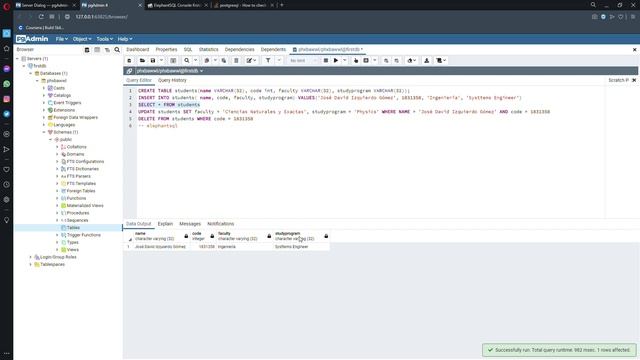Click the Explain icon in query toolbar
This screenshot has width=640, height=360.
click(x=356, y=60)
